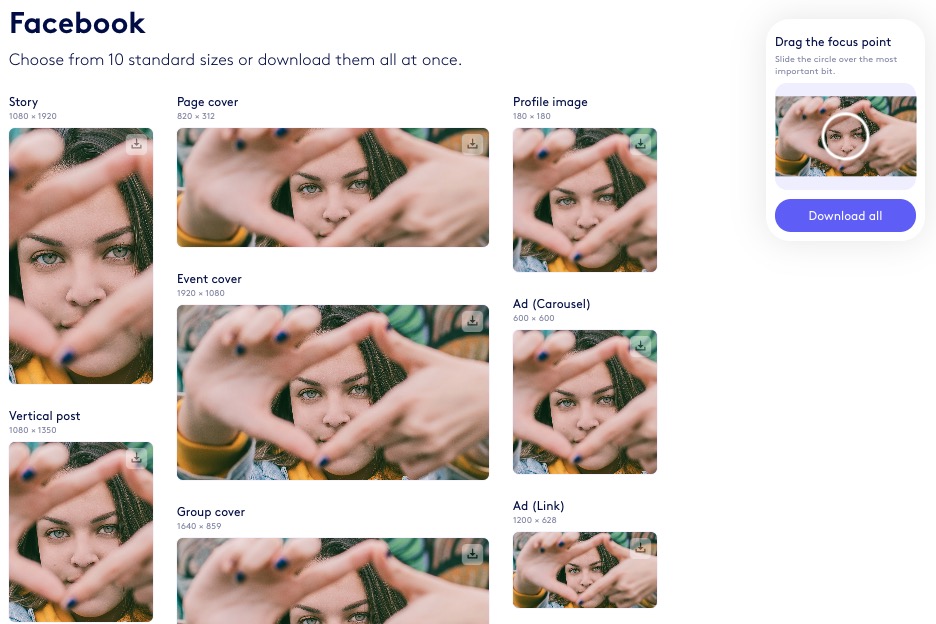Click the Download all button
The height and width of the screenshot is (624, 936).
pos(845,216)
